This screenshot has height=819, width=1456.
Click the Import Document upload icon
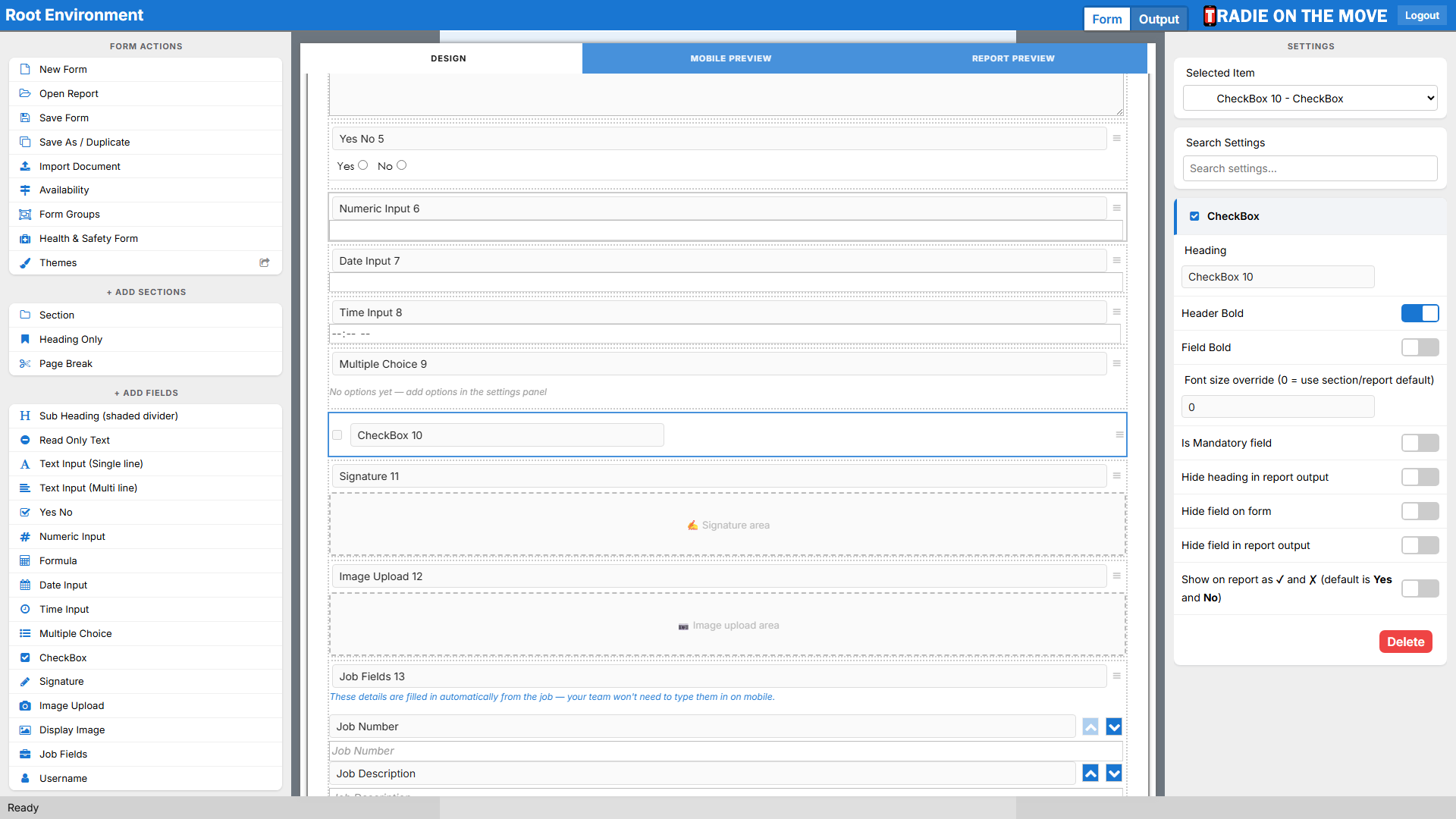click(x=25, y=166)
